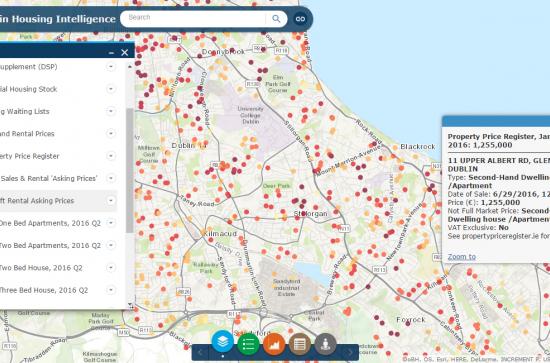Click the link icon beside search bar

pos(300,19)
